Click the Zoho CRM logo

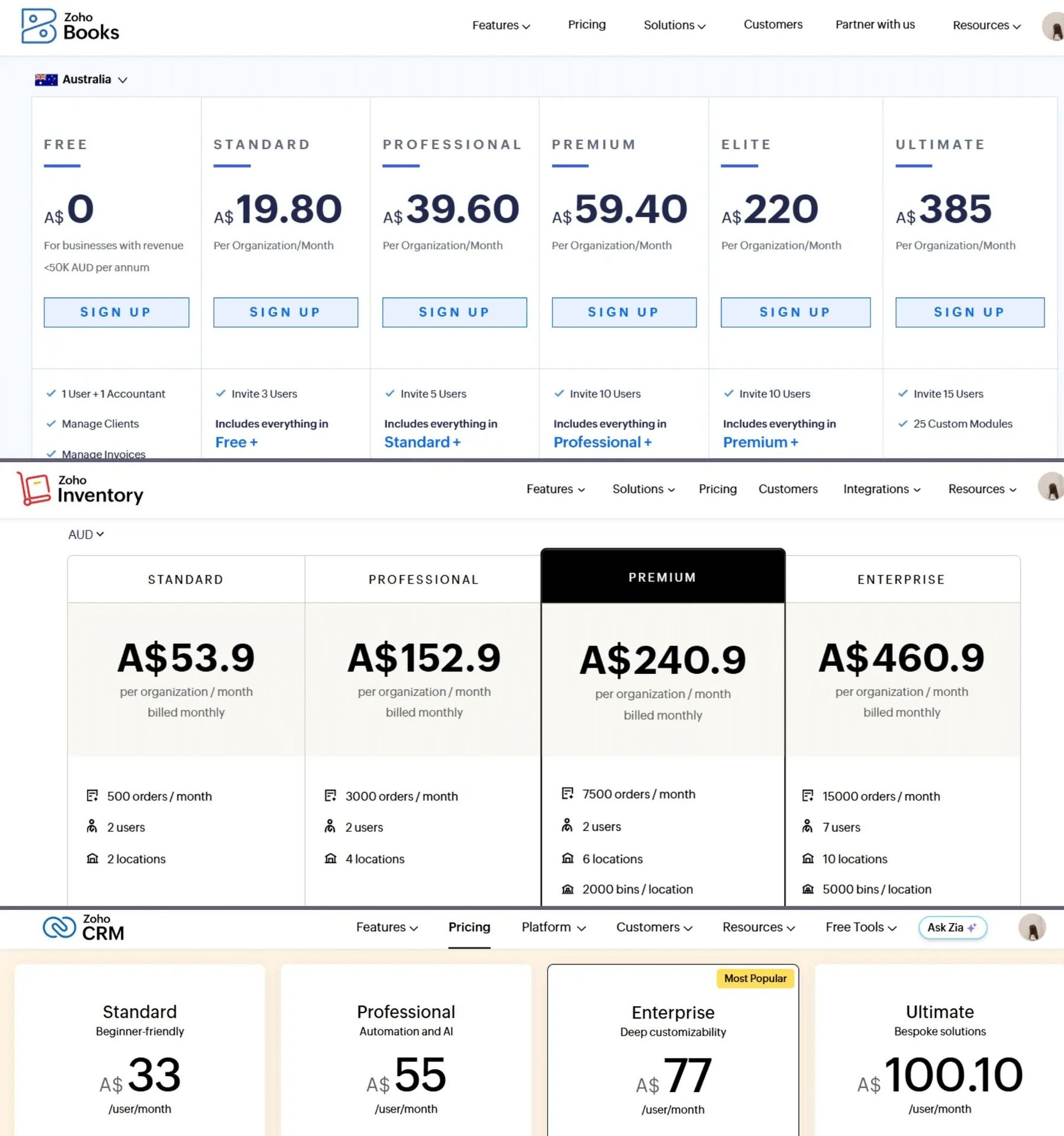(83, 927)
